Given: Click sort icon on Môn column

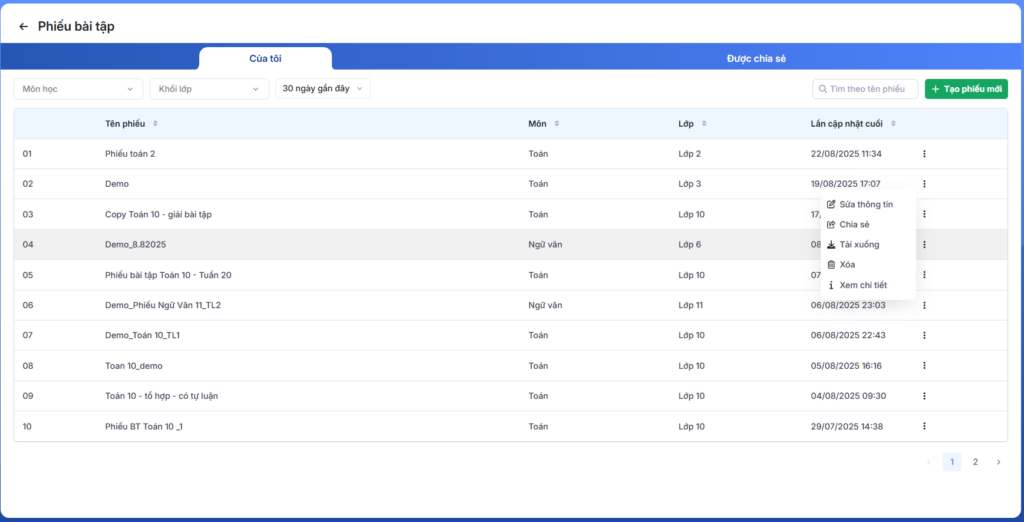Looking at the screenshot, I should click(556, 124).
